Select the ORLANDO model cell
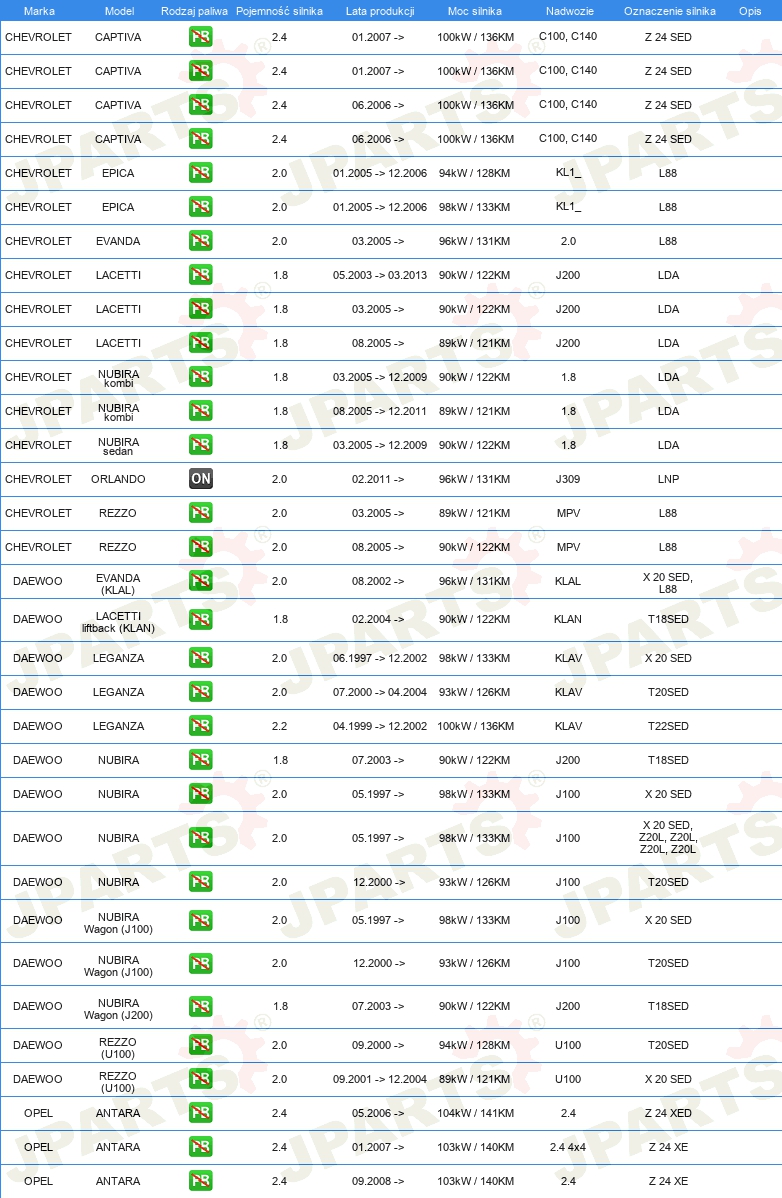Image resolution: width=782 pixels, height=1198 pixels. (118, 479)
